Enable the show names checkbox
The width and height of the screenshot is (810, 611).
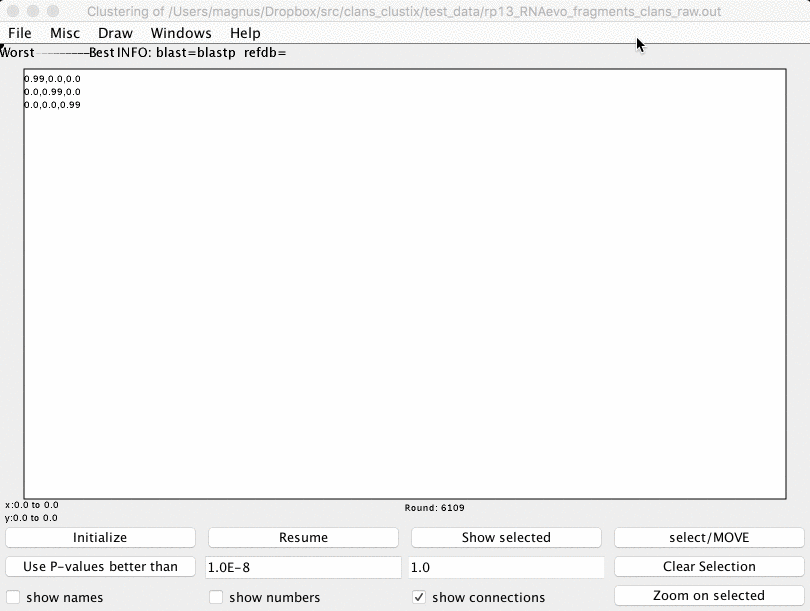14,598
